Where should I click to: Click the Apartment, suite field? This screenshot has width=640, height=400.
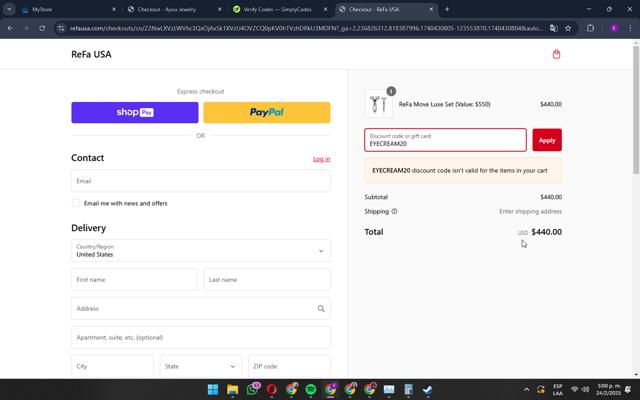[200, 338]
